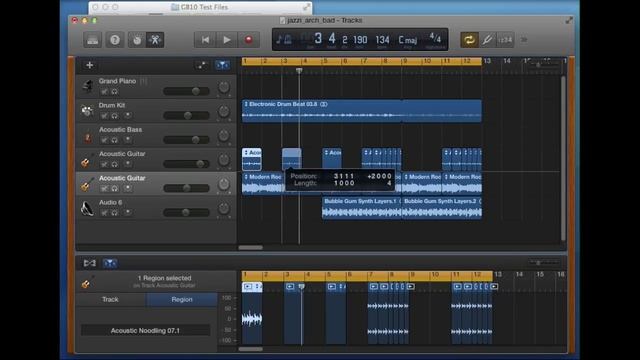
Task: Solo the Drum Kit track
Action: pos(115,116)
